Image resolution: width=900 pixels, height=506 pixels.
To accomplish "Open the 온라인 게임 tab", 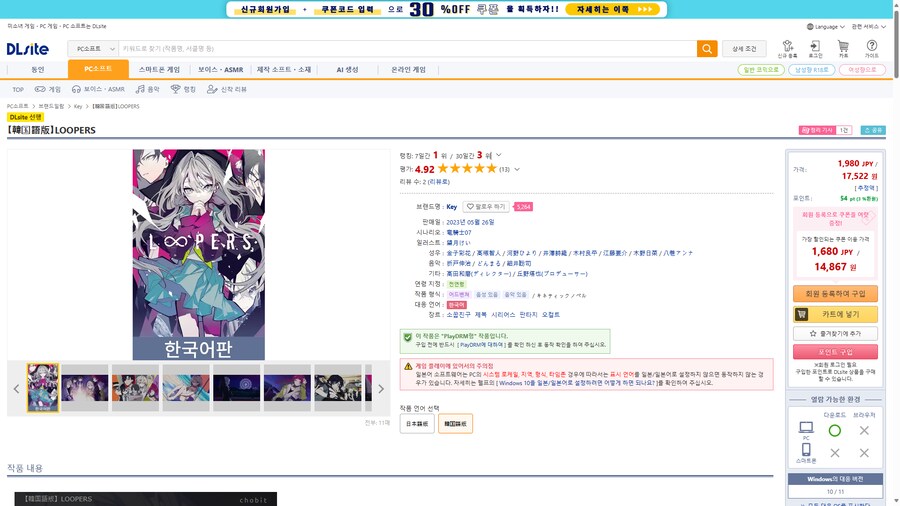I will [x=408, y=69].
